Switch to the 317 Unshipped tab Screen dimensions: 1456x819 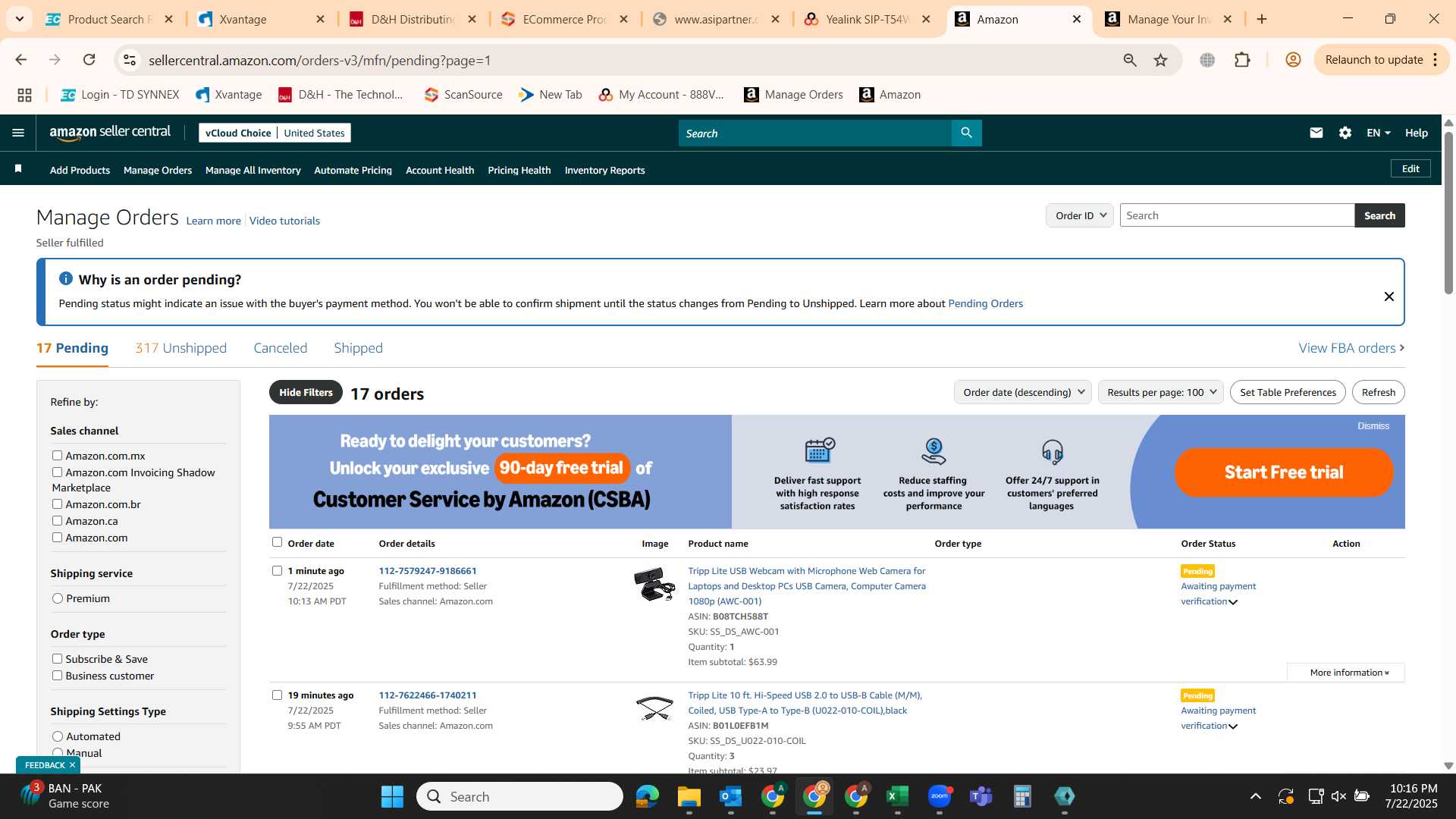[x=180, y=348]
